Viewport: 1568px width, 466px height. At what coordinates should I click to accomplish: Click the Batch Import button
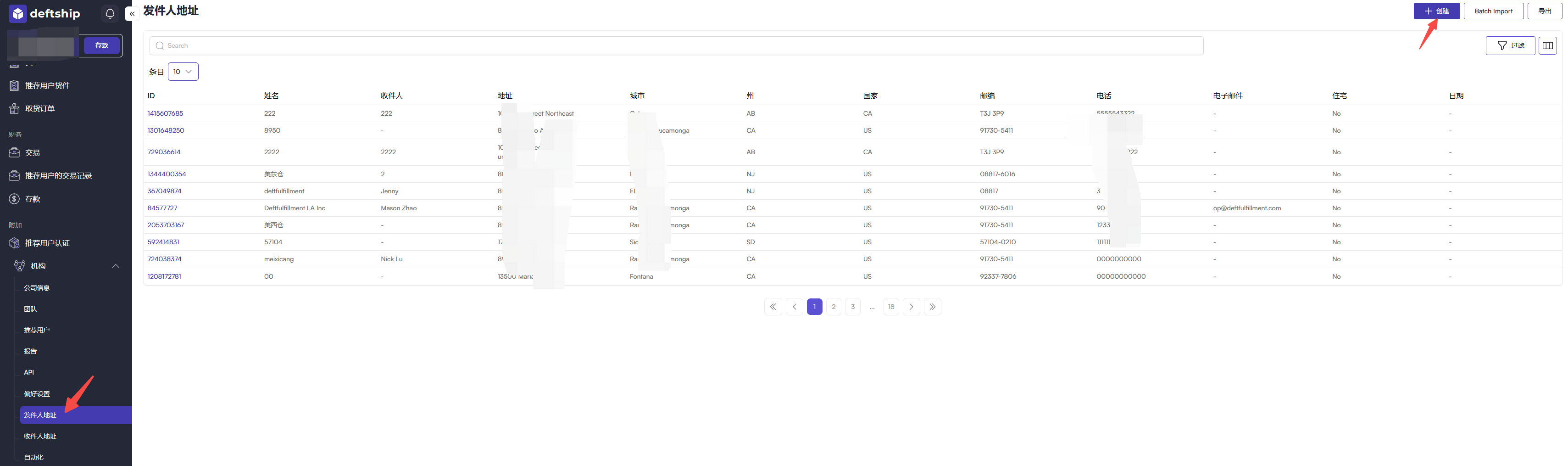[x=1493, y=11]
